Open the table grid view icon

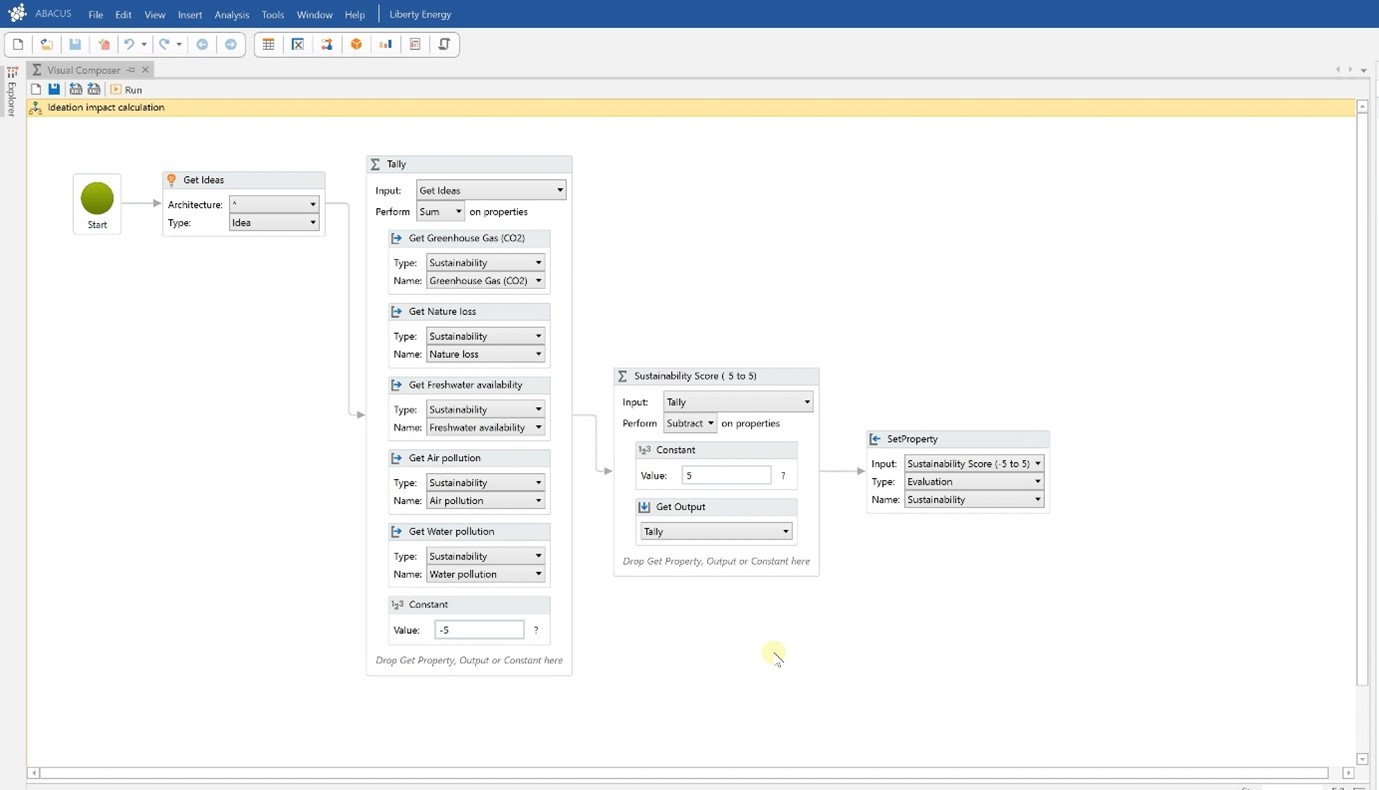coord(268,44)
